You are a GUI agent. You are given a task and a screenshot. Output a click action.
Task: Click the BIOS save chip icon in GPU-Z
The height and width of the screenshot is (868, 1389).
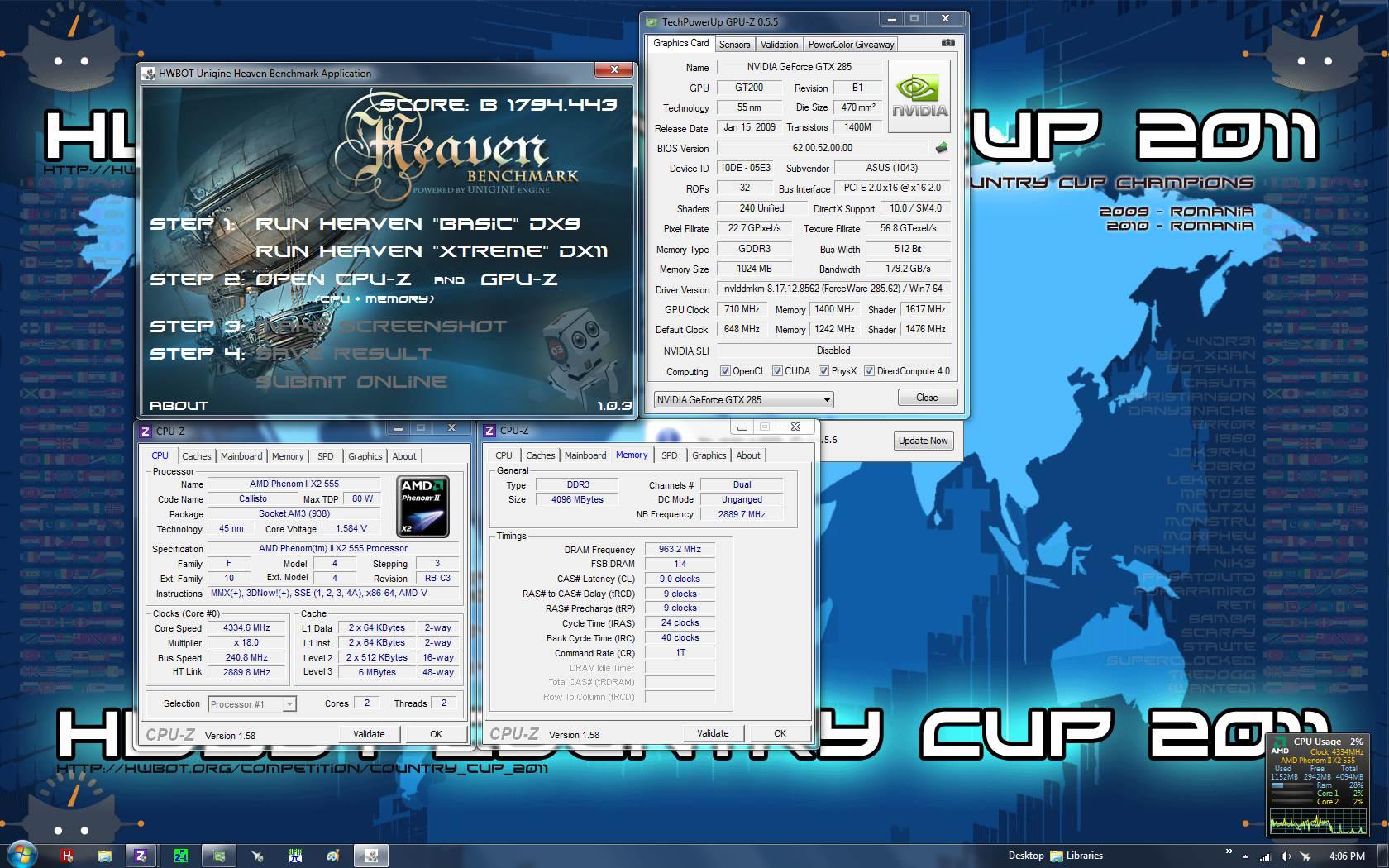click(941, 149)
